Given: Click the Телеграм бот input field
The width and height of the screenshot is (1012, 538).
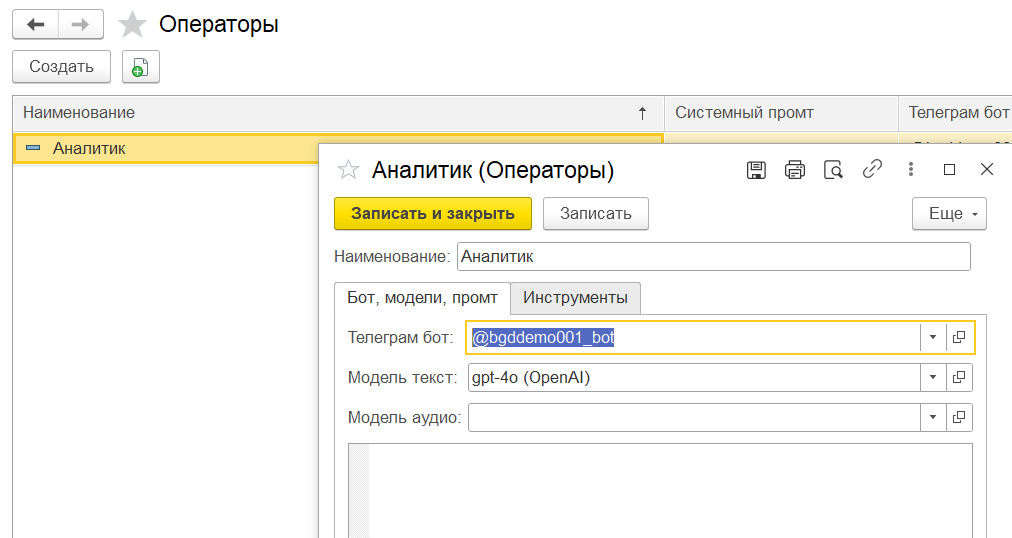Looking at the screenshot, I should 694,337.
